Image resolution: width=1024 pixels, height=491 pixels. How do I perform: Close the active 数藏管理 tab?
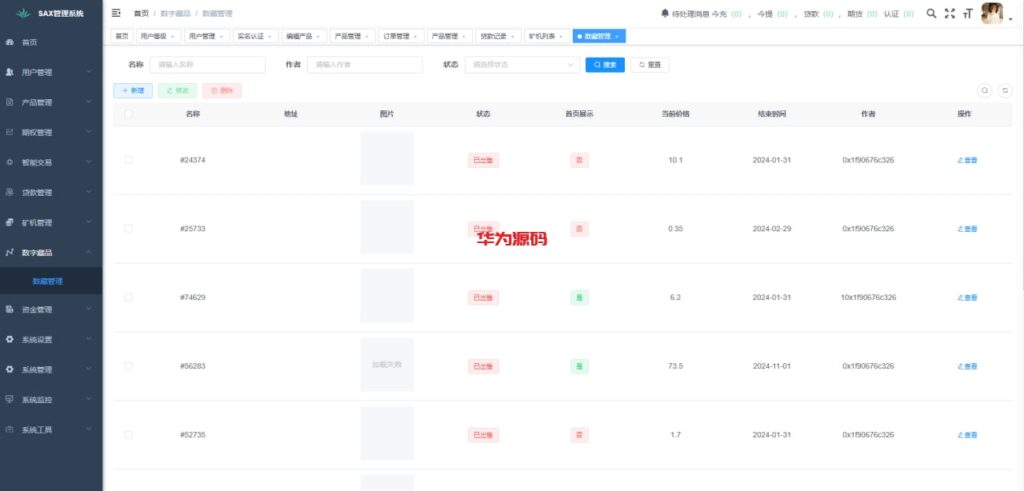617,37
